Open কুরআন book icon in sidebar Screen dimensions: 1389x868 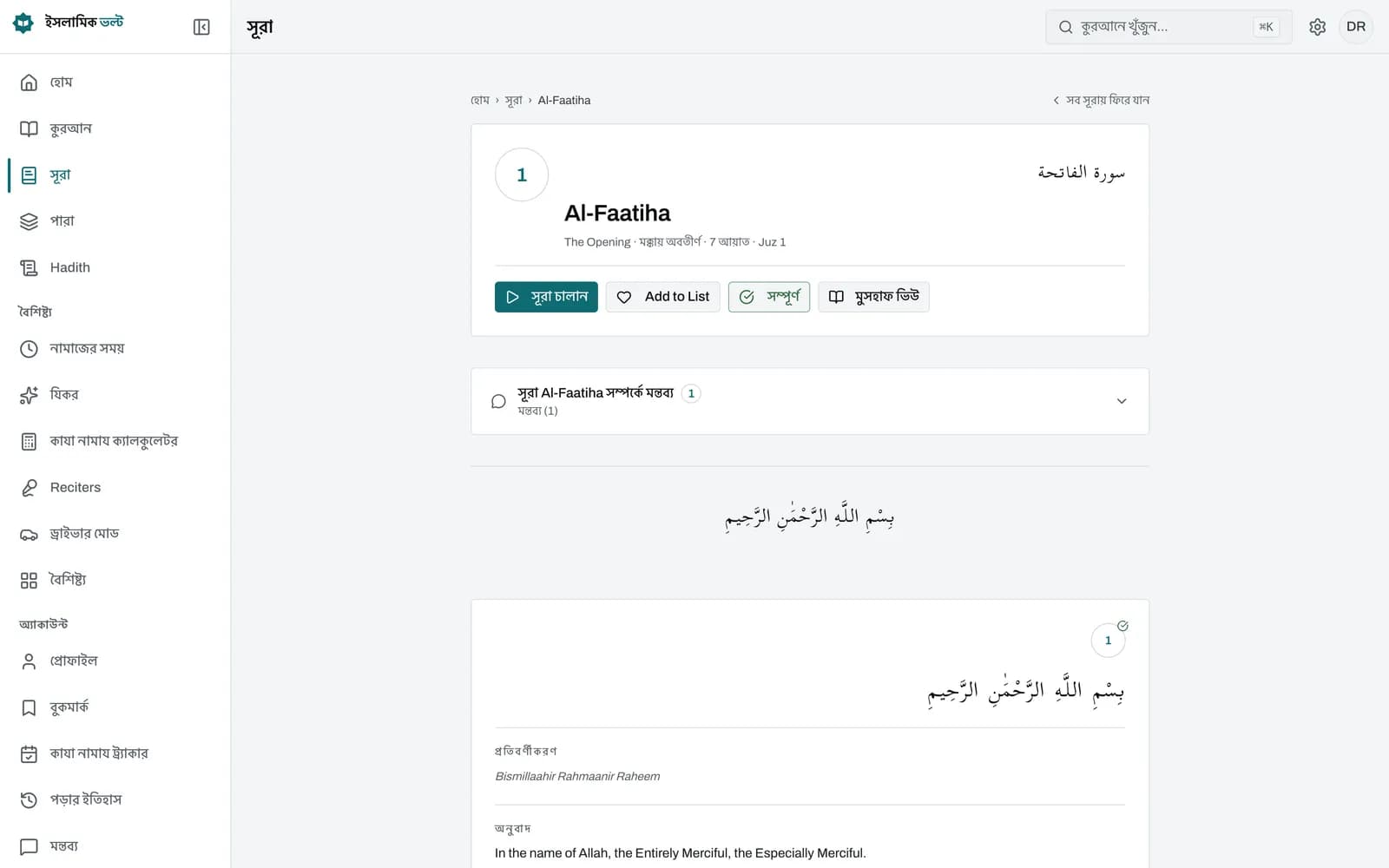tap(29, 128)
